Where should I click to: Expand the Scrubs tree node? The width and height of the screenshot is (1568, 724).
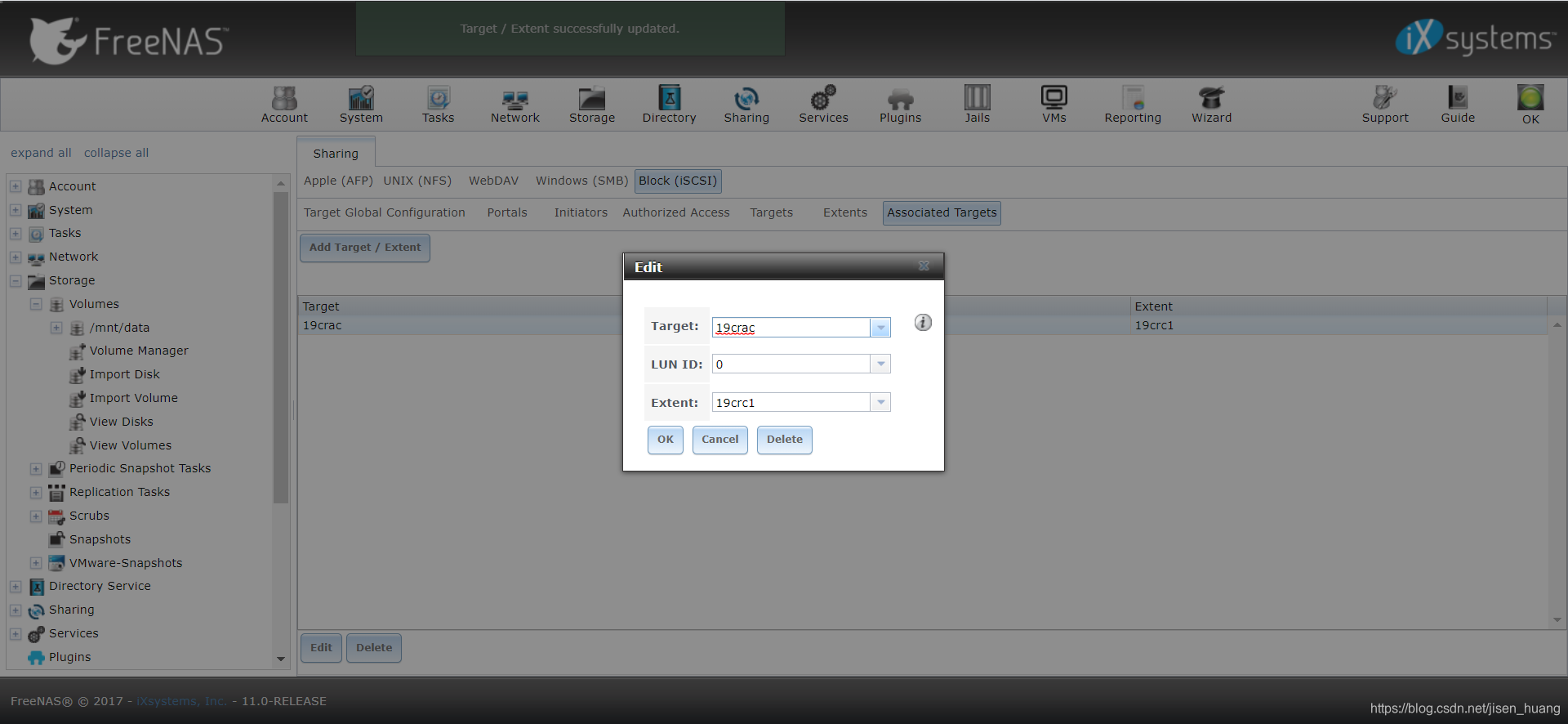36,516
